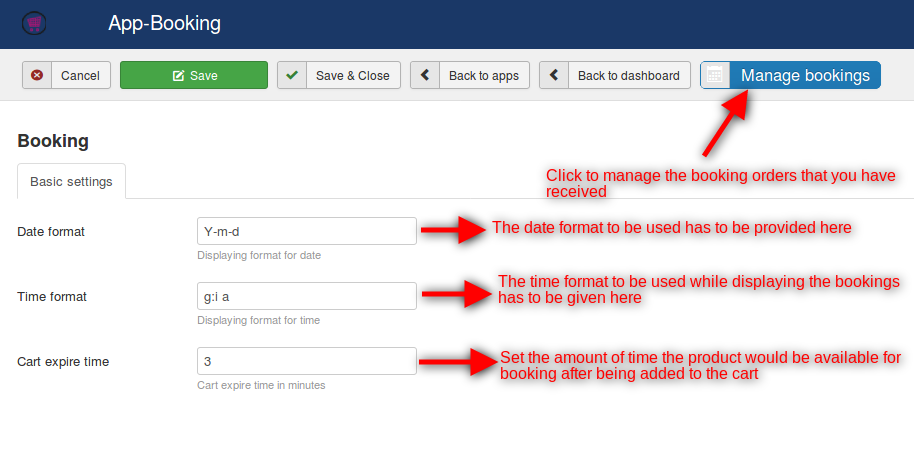Click the calendar icon on Manage bookings
This screenshot has width=914, height=451.
click(x=715, y=76)
